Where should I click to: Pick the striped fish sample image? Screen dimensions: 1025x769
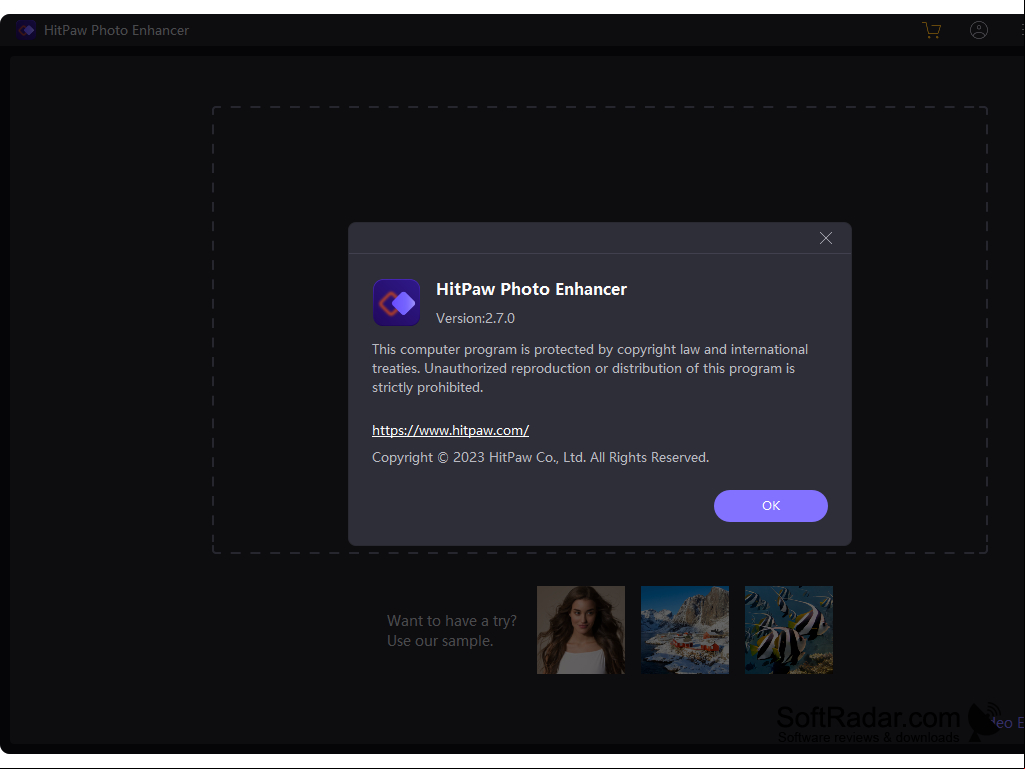(788, 630)
